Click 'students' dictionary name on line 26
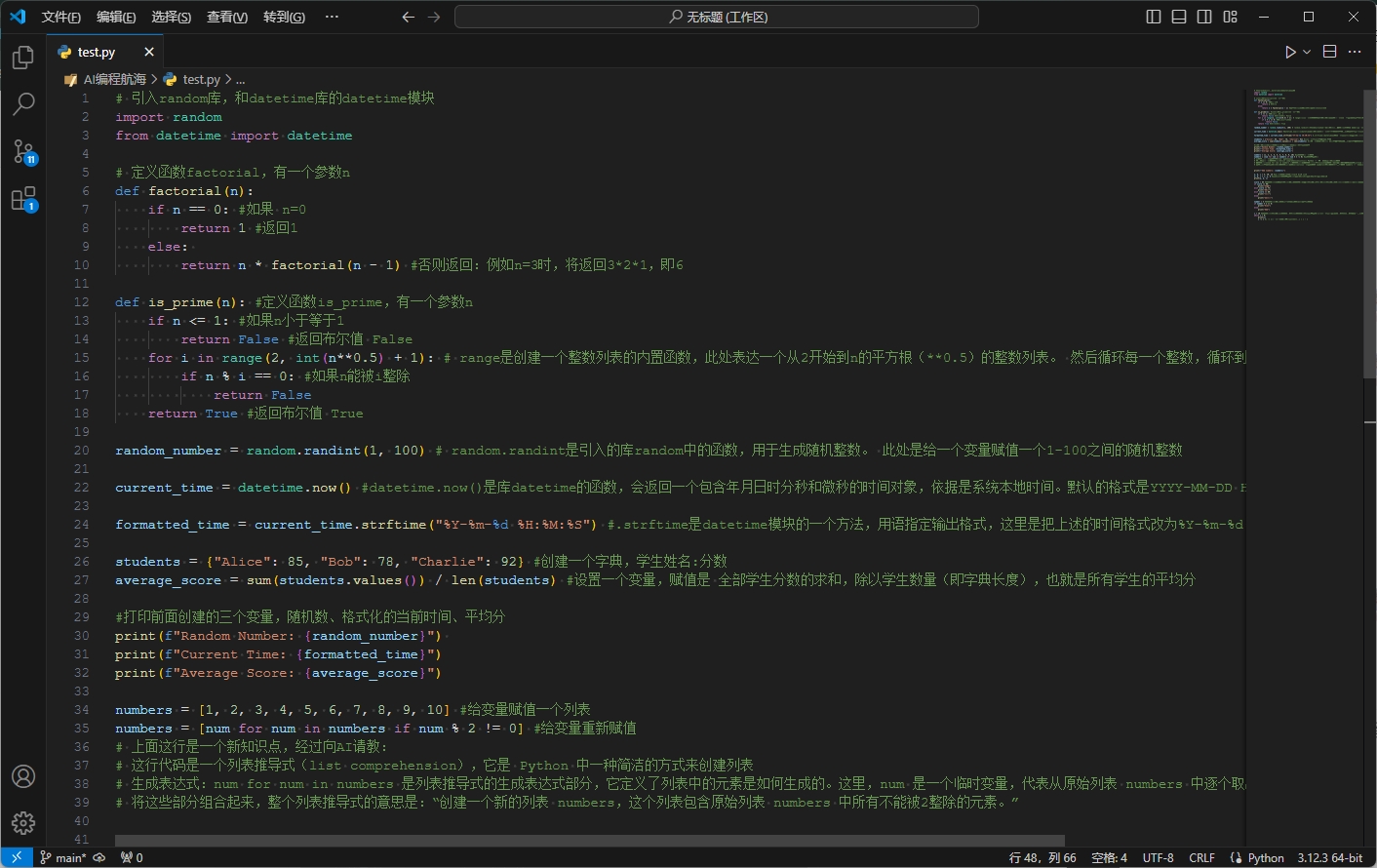Viewport: 1377px width, 868px height. [x=147, y=562]
